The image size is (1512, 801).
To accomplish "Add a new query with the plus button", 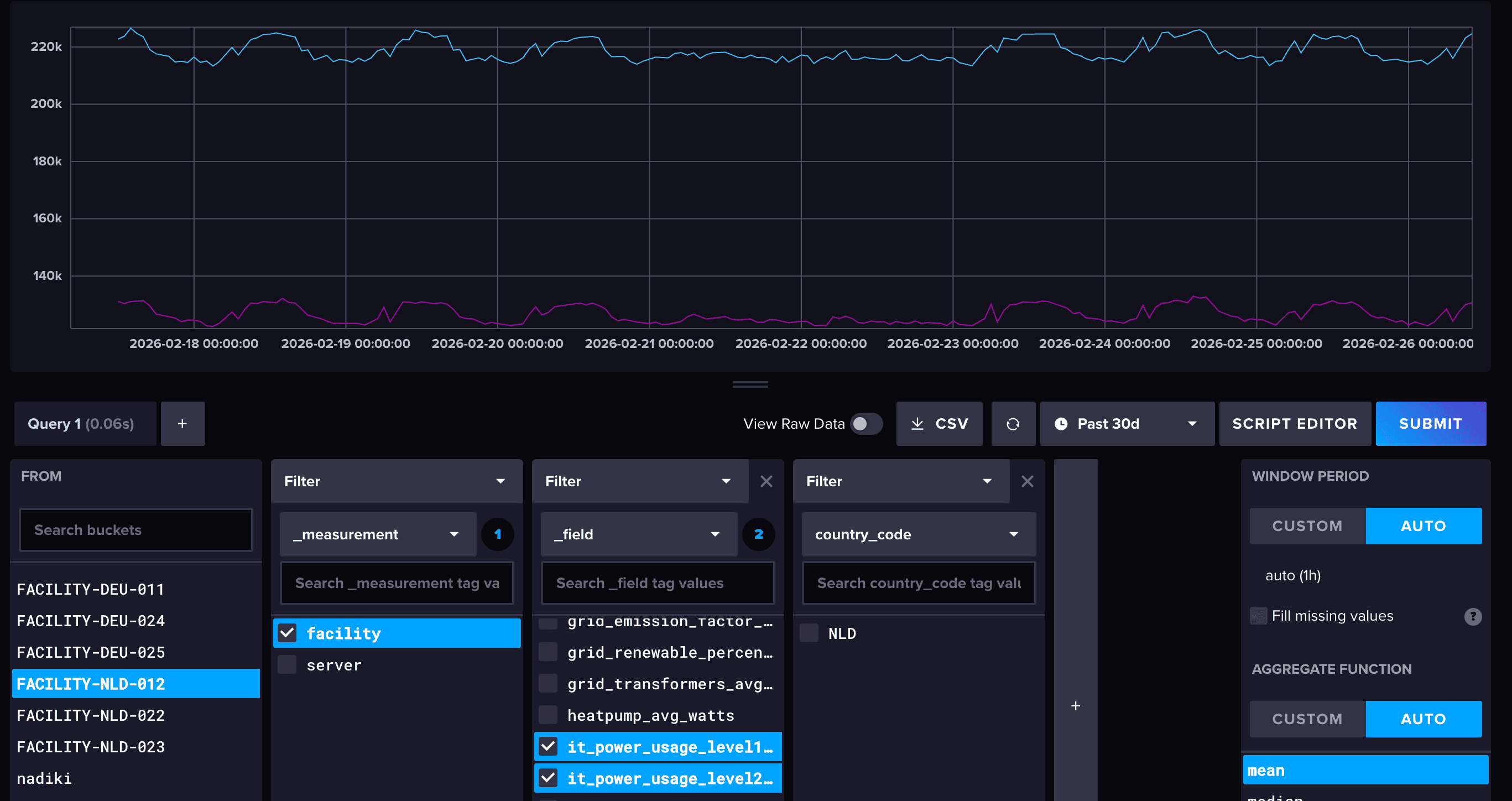I will [x=183, y=423].
